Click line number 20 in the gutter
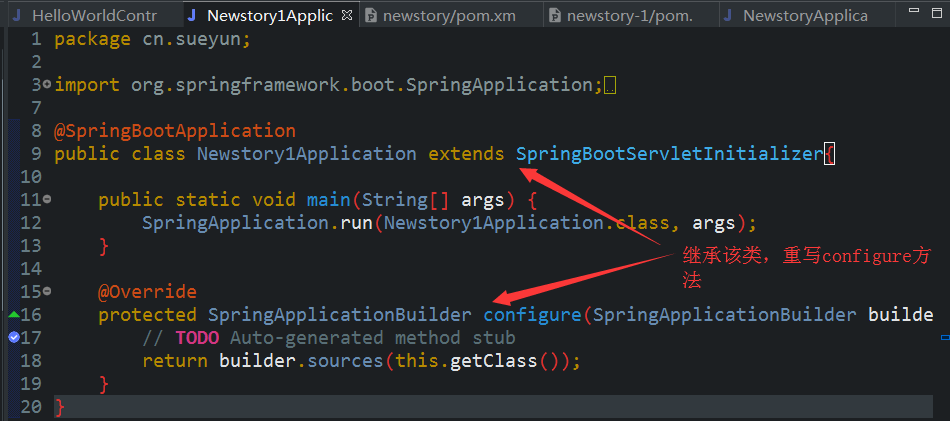Viewport: 950px width, 421px height. tap(30, 407)
